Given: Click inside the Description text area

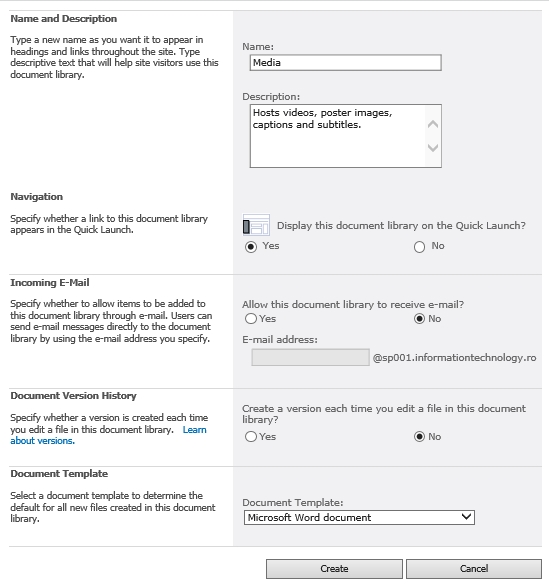Looking at the screenshot, I should click(x=338, y=136).
